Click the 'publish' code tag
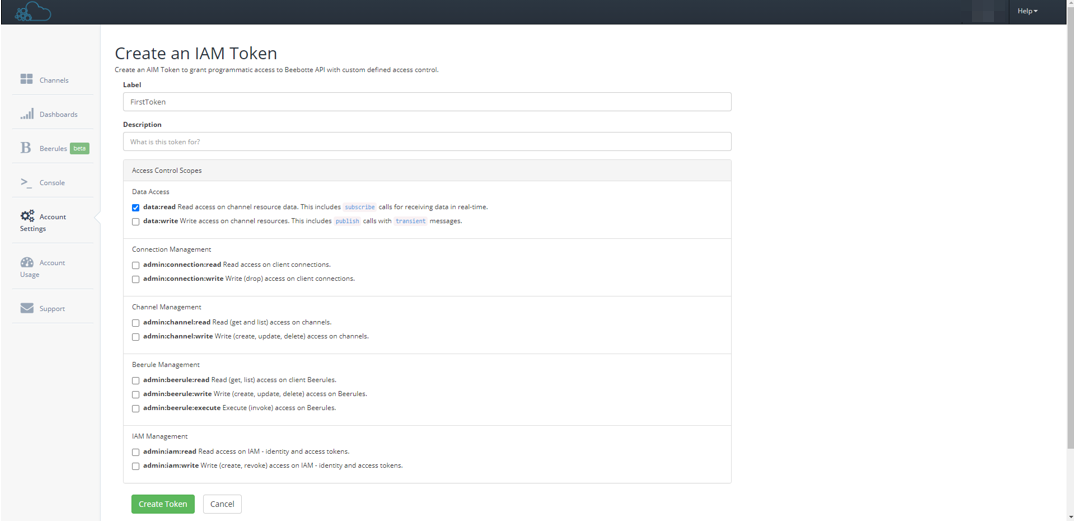The width and height of the screenshot is (1074, 521). (x=347, y=221)
